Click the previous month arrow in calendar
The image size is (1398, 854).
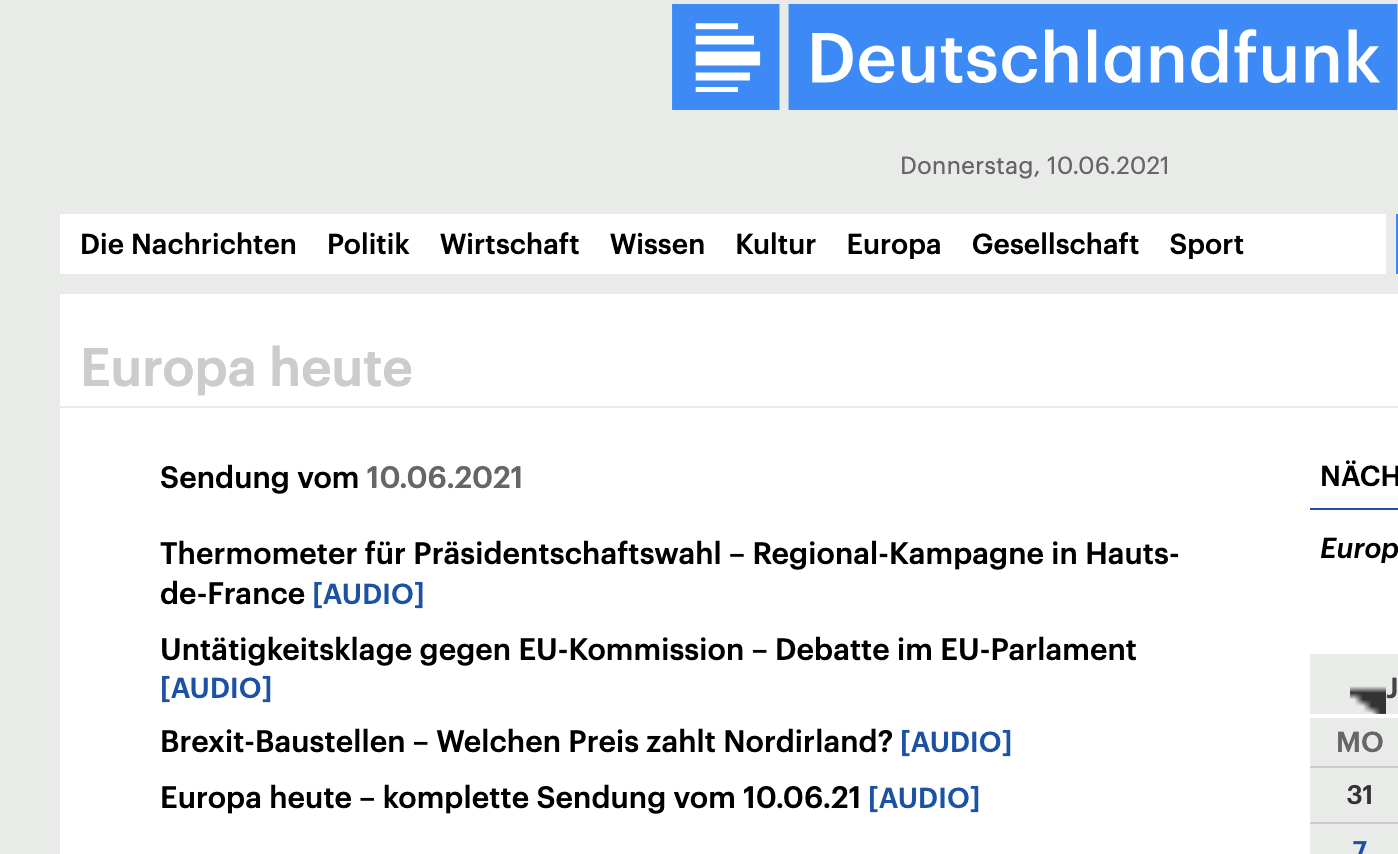(x=1366, y=695)
